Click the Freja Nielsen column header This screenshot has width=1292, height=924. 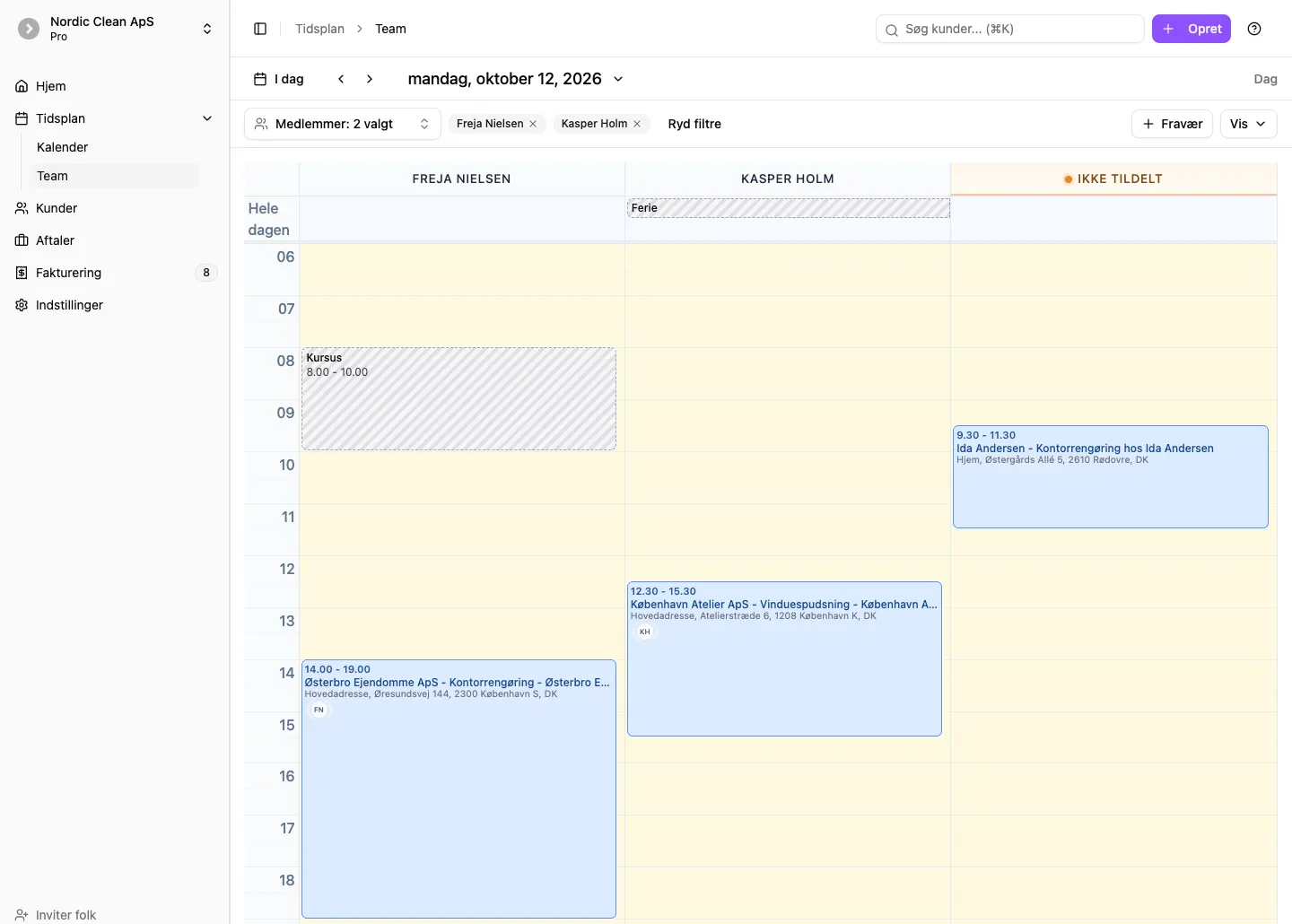coord(461,179)
